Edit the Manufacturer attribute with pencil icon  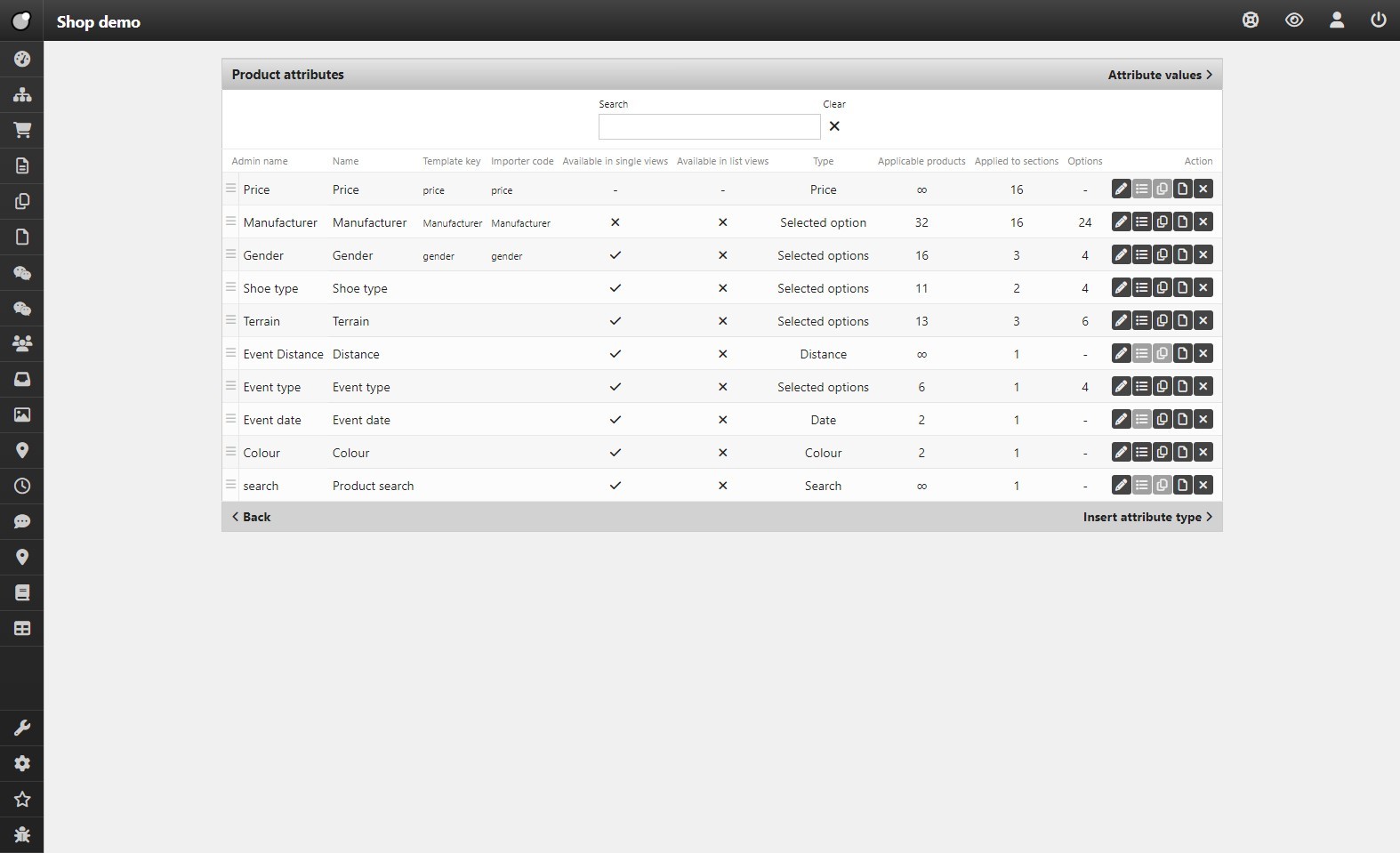pos(1121,222)
